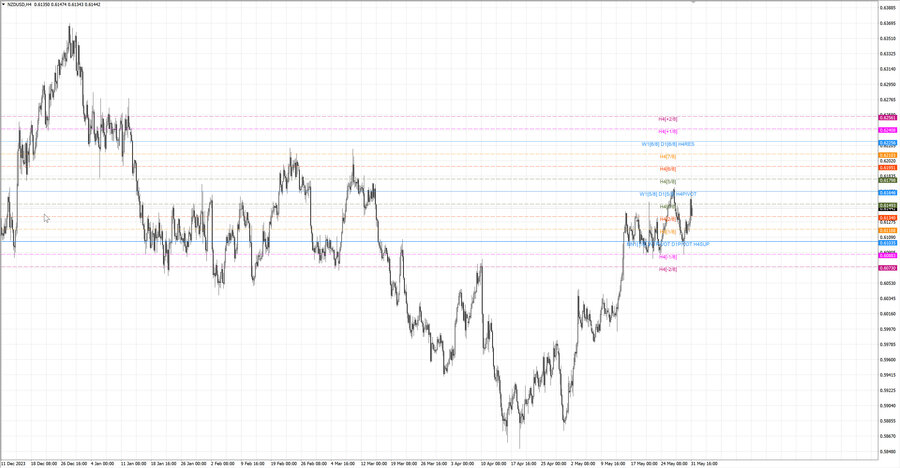The height and width of the screenshot is (468, 900).
Task: Click the 0.62103 orange price tag
Action: [x=888, y=156]
